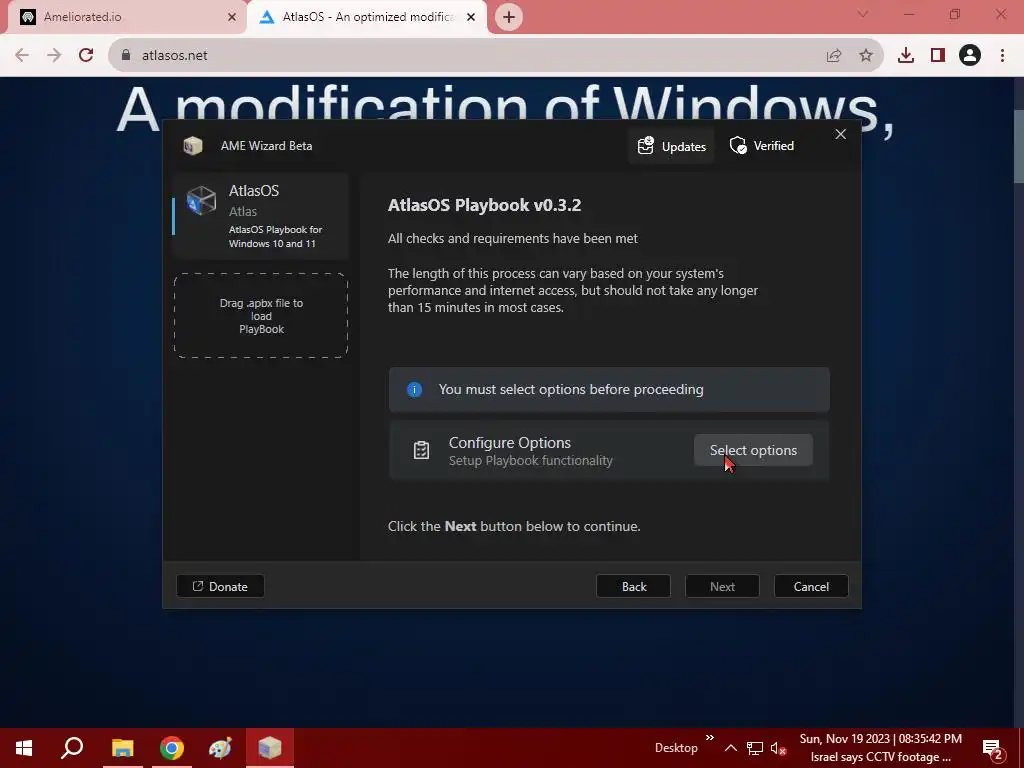Image resolution: width=1024 pixels, height=768 pixels.
Task: Switch to Chrome on taskbar
Action: coord(171,748)
